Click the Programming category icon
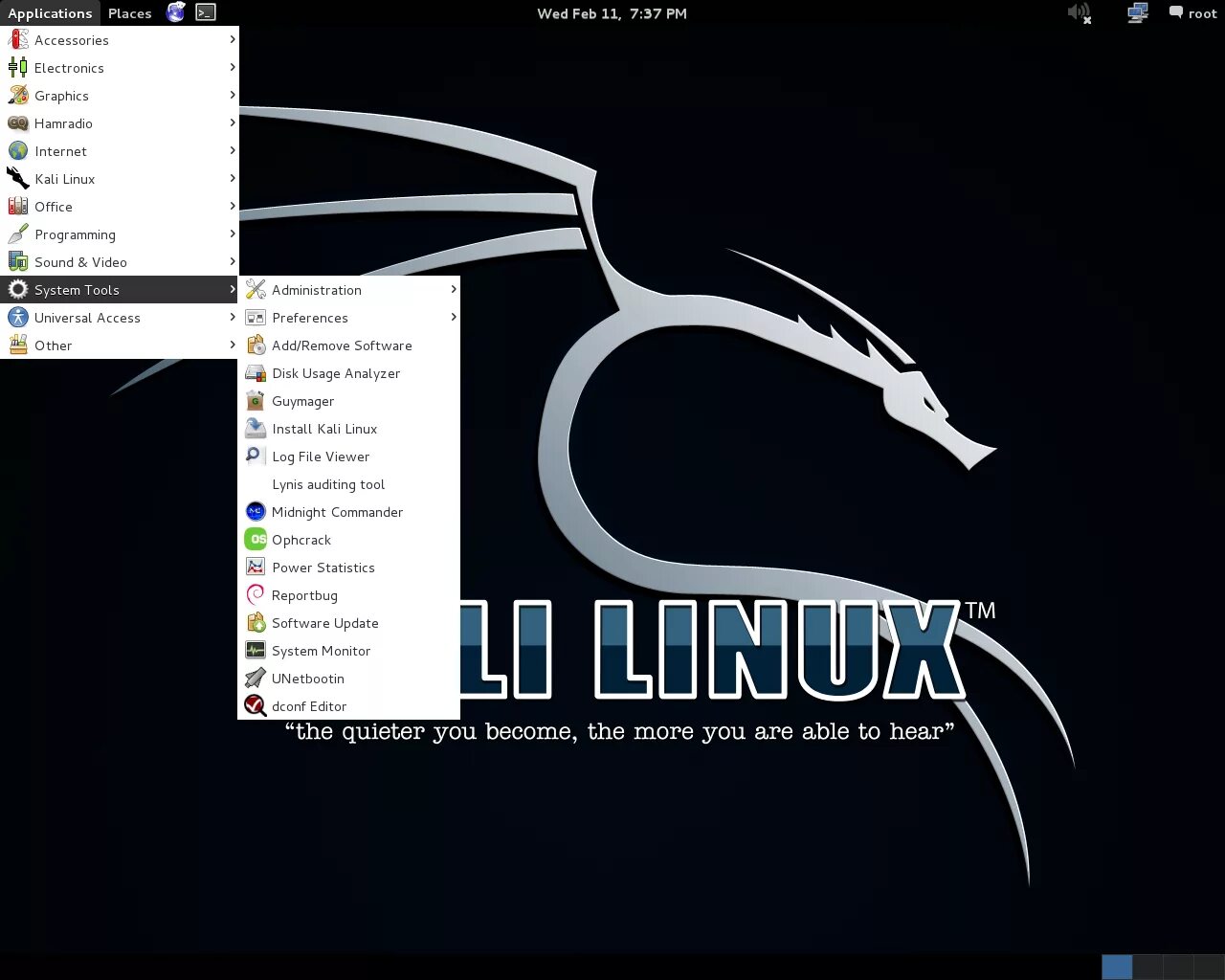The height and width of the screenshot is (980, 1225). (x=18, y=234)
